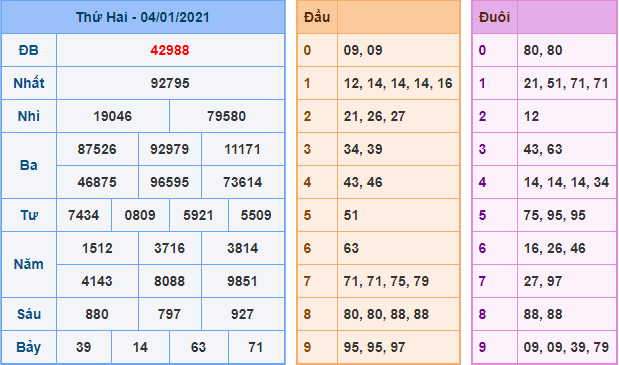Click Đuôi values 14, 14, 14, 34
The height and width of the screenshot is (365, 619).
click(566, 182)
